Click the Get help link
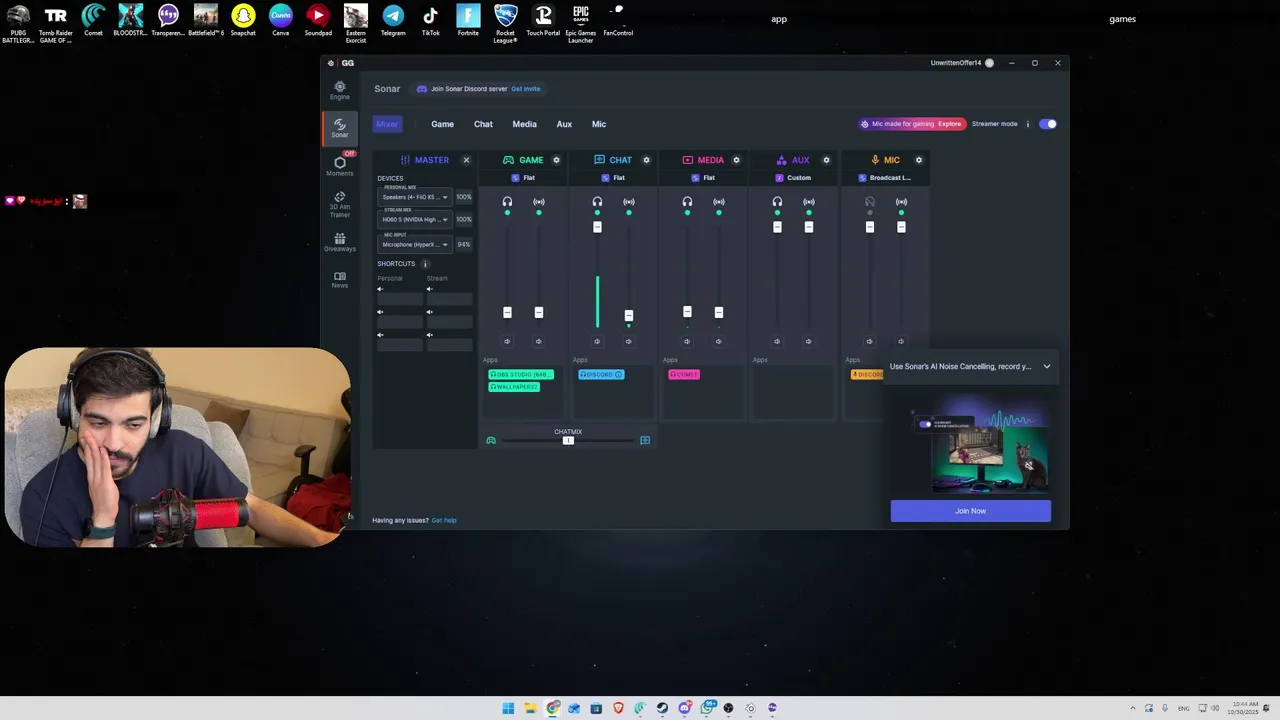 coord(444,520)
